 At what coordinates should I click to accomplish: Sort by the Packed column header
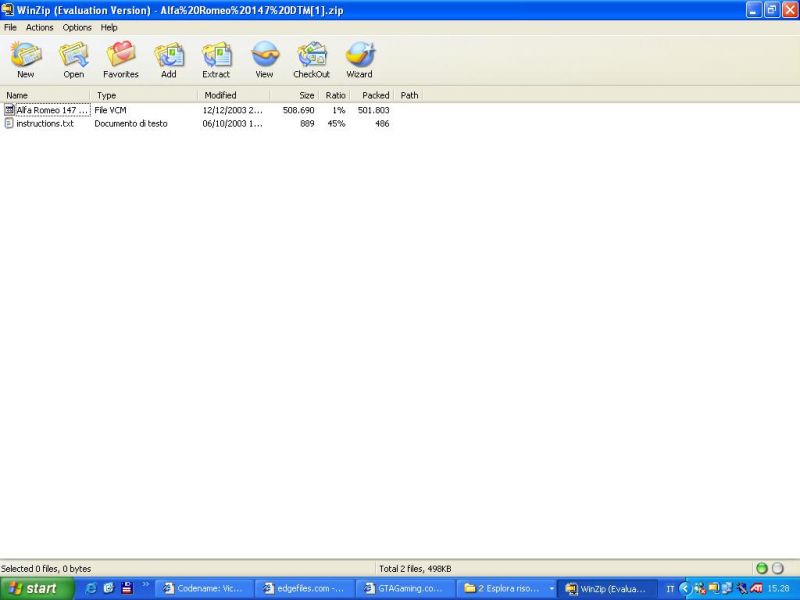point(372,95)
